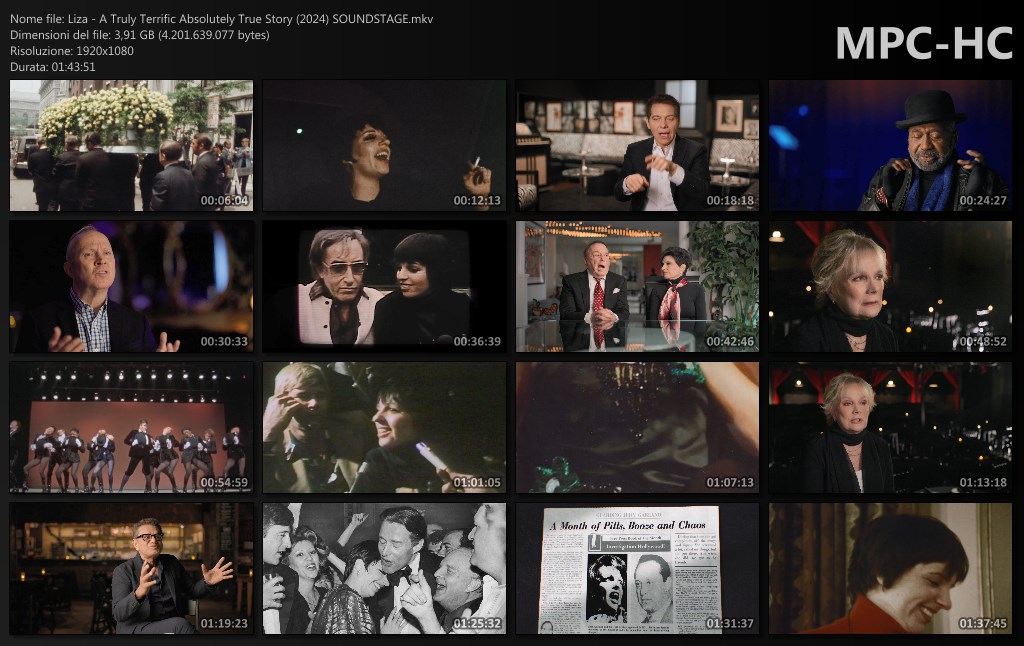This screenshot has width=1024, height=646.
Task: Open the 00:42:46 interview thumbnail
Action: click(x=637, y=287)
